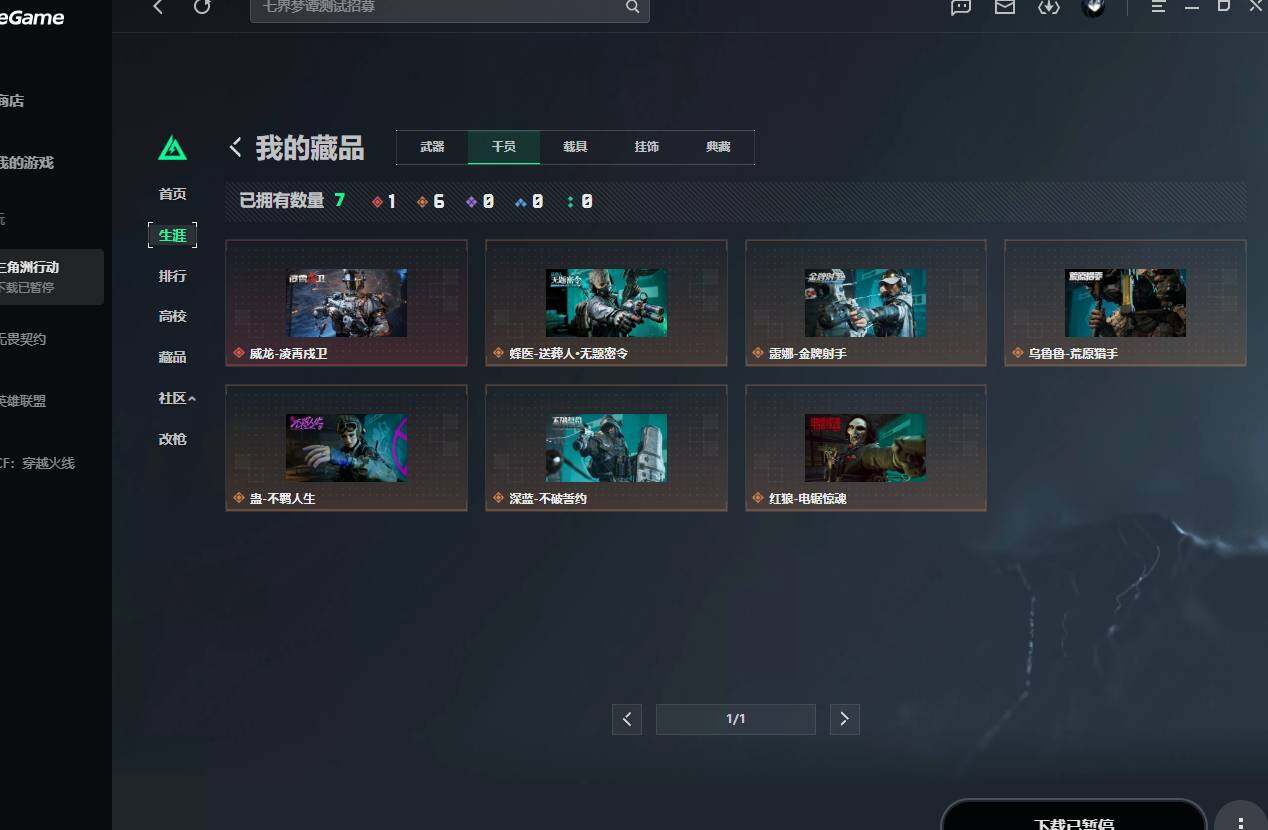The height and width of the screenshot is (830, 1268).
Task: Open the mail envelope icon
Action: click(1005, 7)
